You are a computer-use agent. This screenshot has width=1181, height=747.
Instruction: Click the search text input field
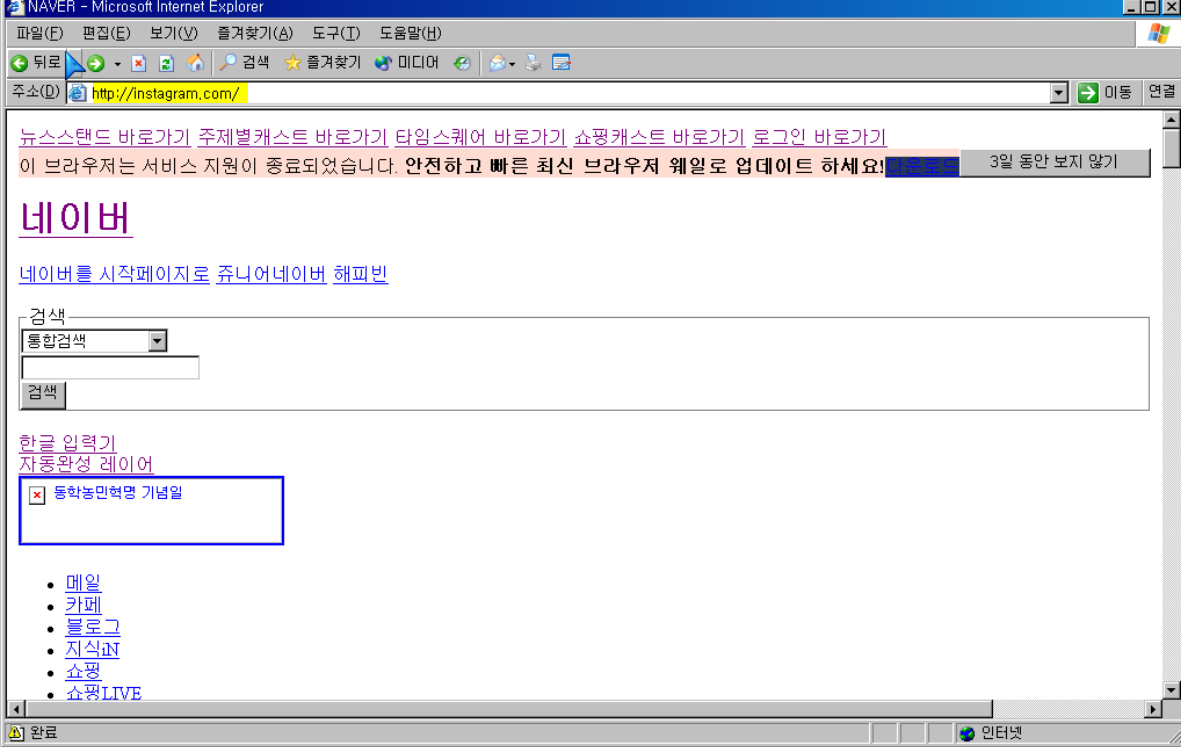point(111,367)
